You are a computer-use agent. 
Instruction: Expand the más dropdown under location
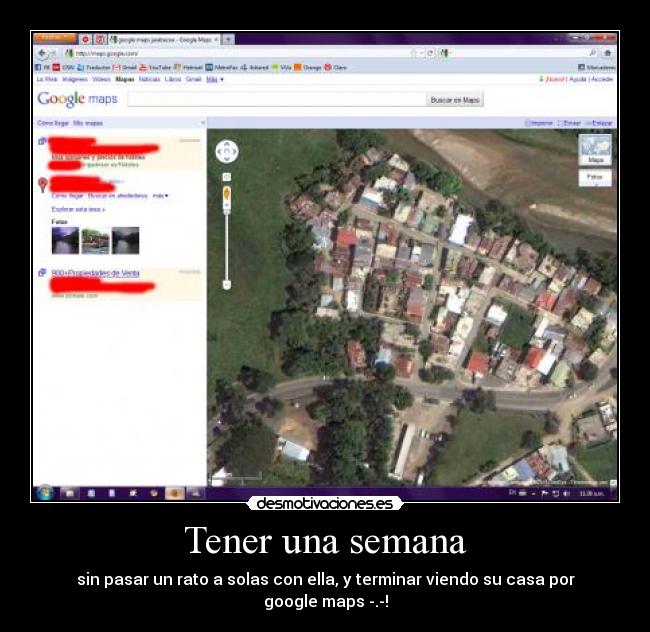click(x=160, y=196)
